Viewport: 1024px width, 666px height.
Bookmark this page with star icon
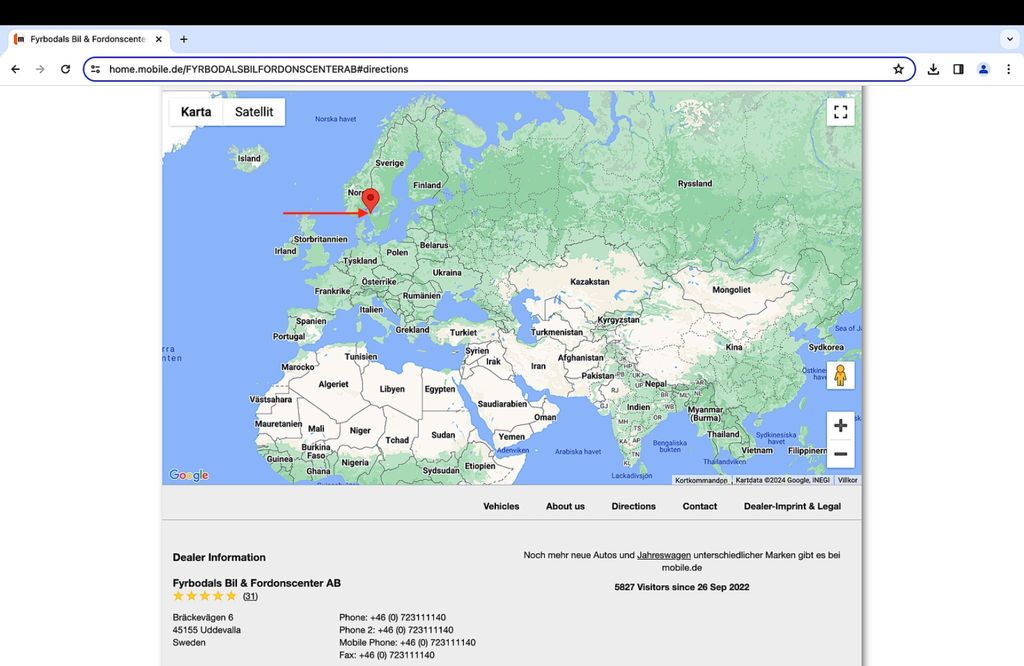(x=898, y=69)
